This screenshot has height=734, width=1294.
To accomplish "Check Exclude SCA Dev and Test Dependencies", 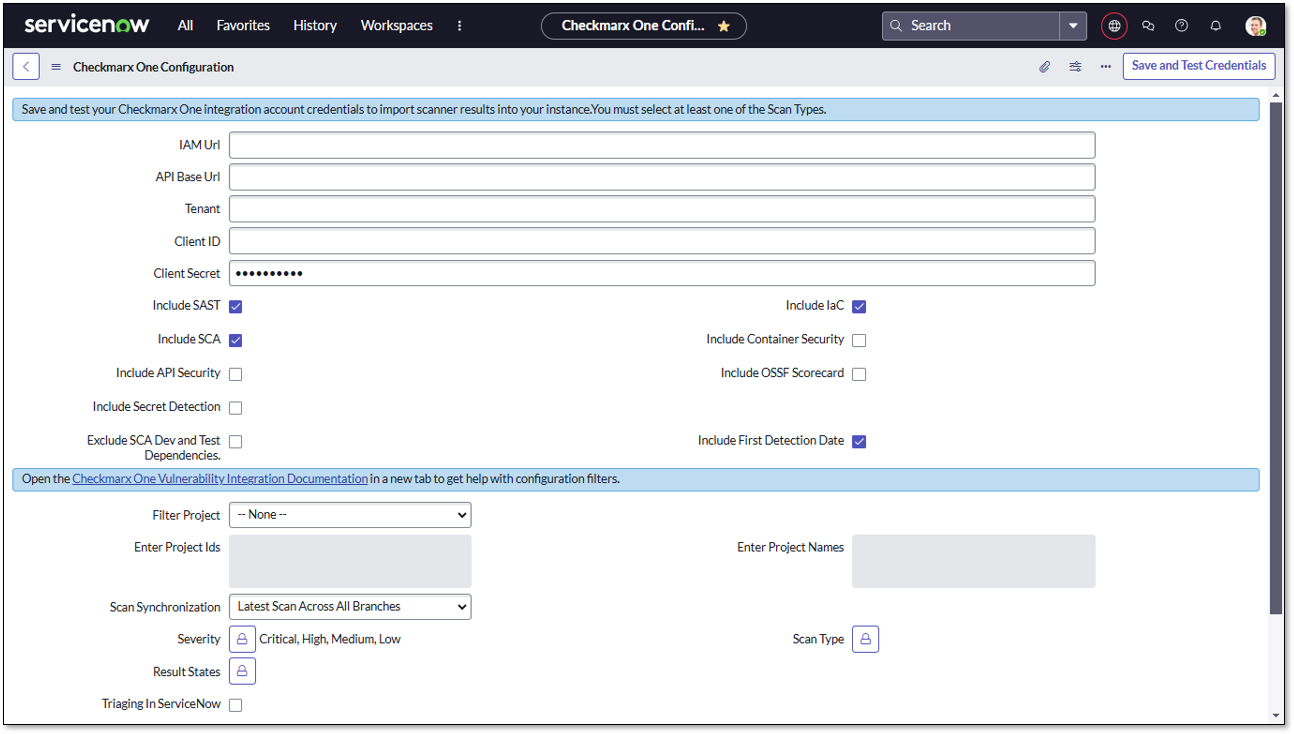I will coord(236,441).
